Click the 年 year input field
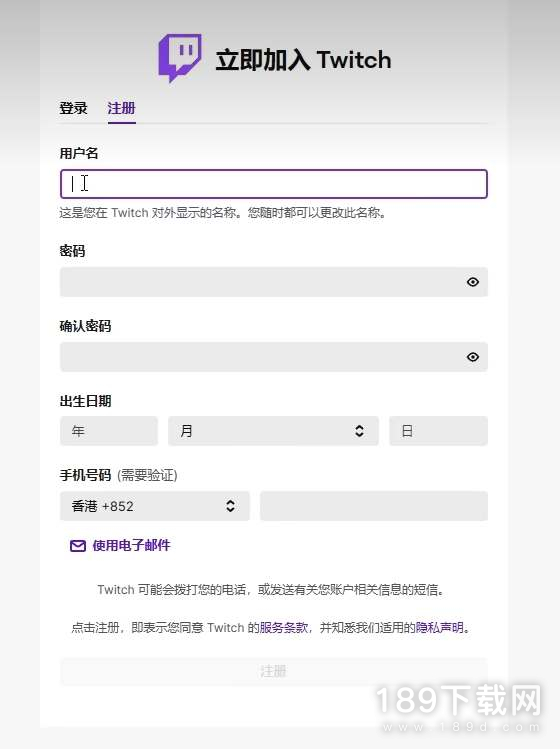 [x=109, y=431]
